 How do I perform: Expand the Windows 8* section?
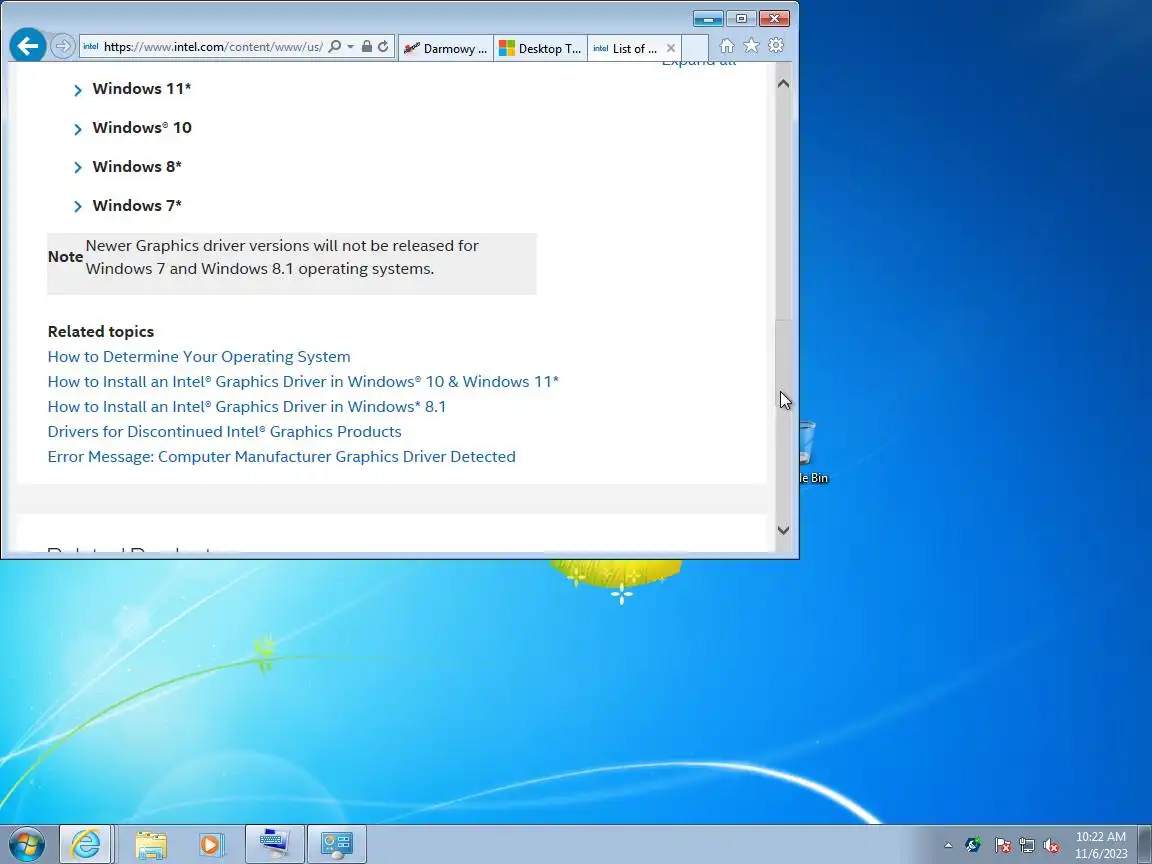point(128,167)
